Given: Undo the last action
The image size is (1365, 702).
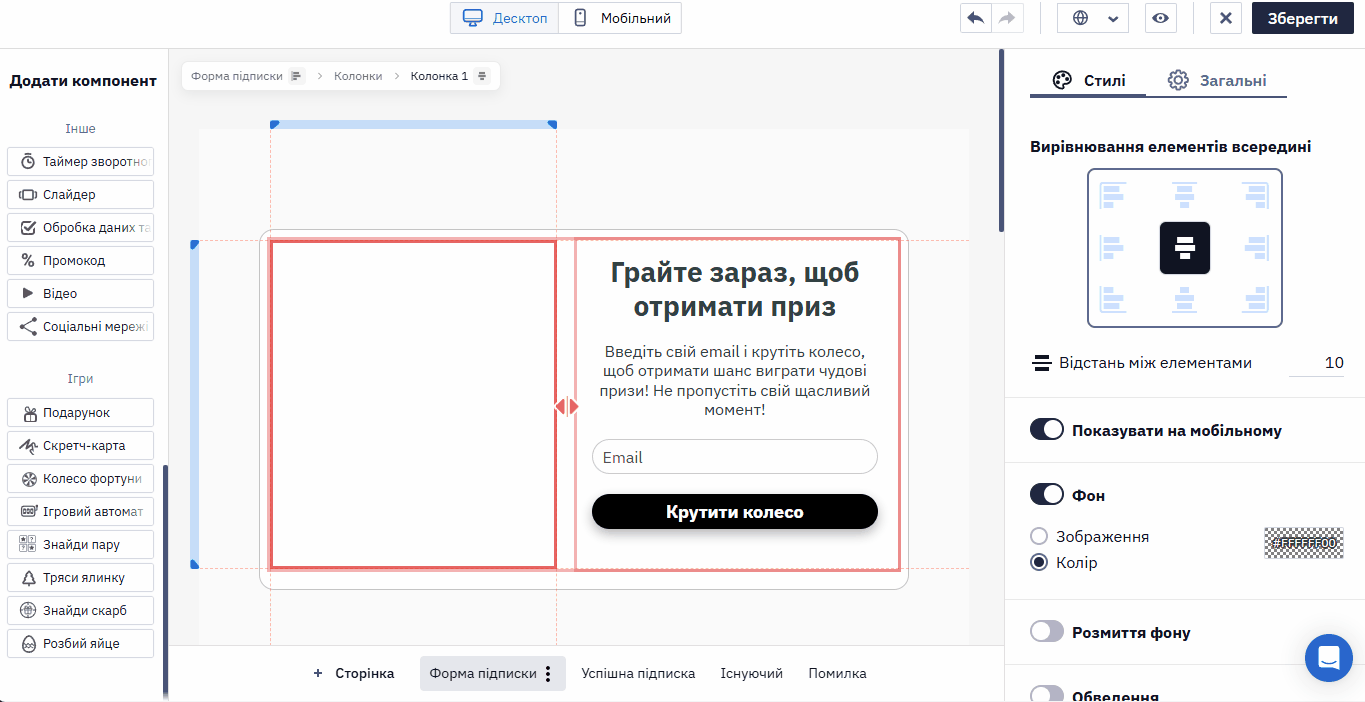Looking at the screenshot, I should 976,18.
